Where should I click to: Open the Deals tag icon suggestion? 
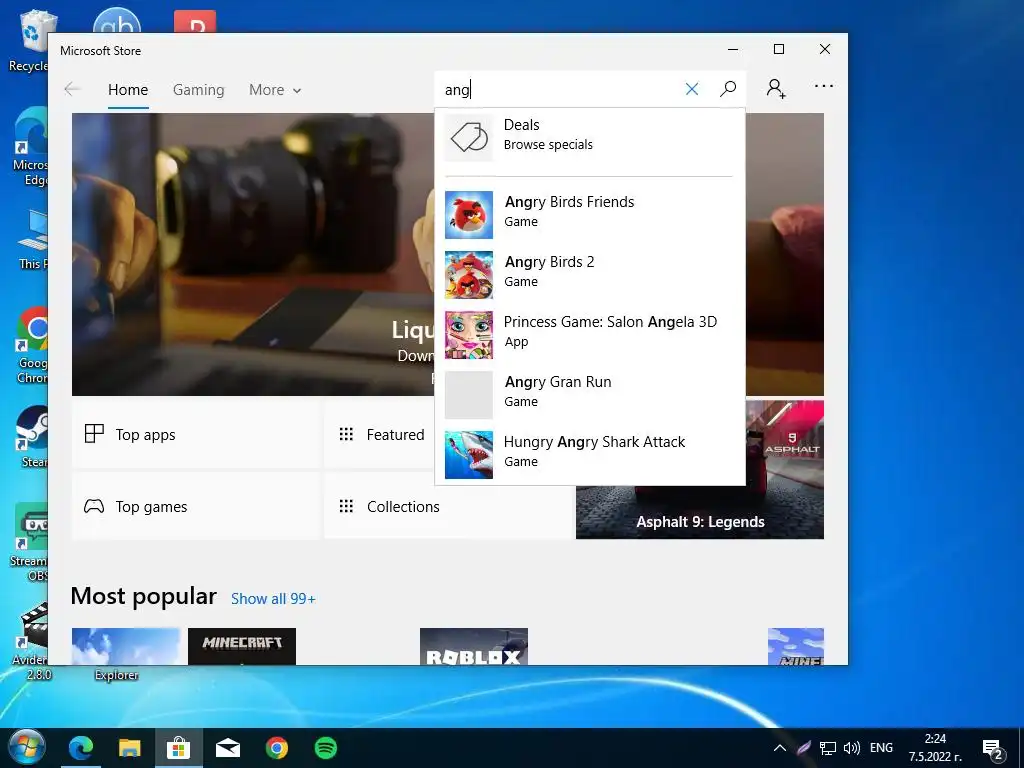469,137
